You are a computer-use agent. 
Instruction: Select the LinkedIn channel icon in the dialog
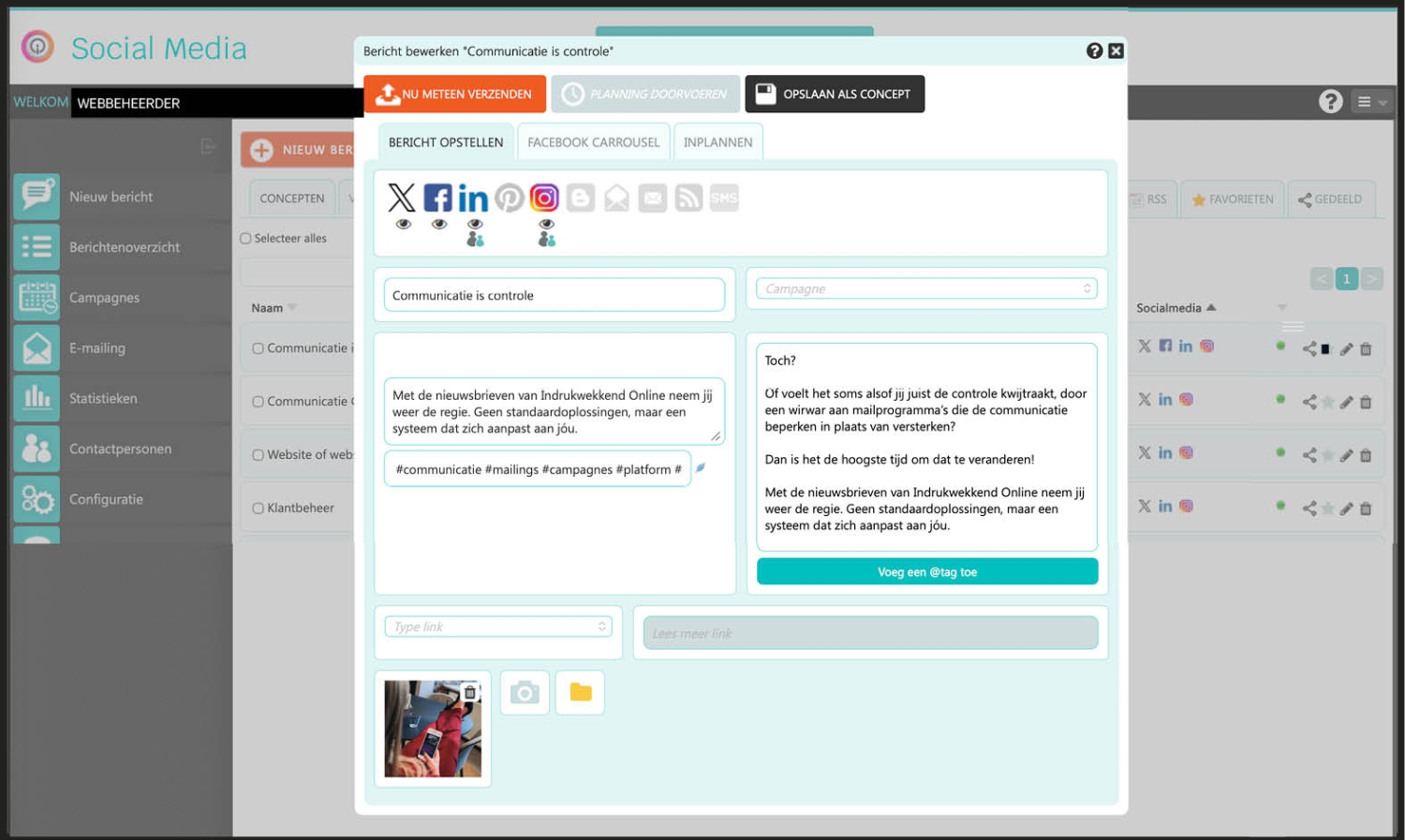(x=473, y=199)
